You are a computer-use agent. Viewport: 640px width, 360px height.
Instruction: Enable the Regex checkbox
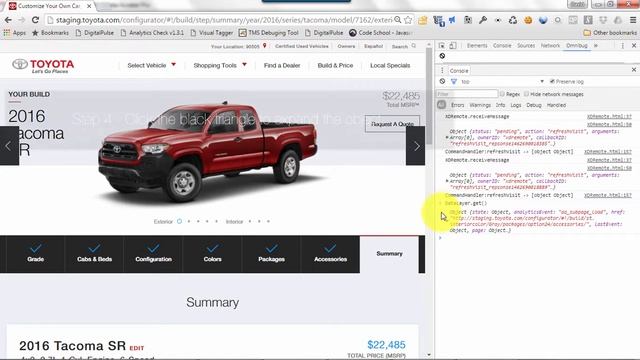click(502, 94)
